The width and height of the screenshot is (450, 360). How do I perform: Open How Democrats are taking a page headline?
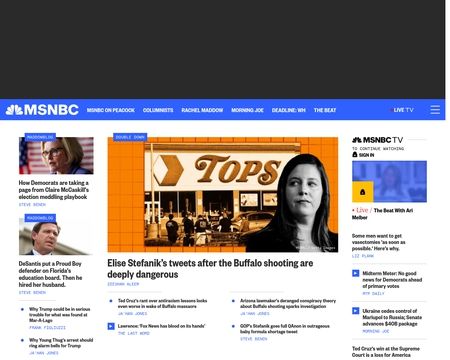tap(54, 190)
